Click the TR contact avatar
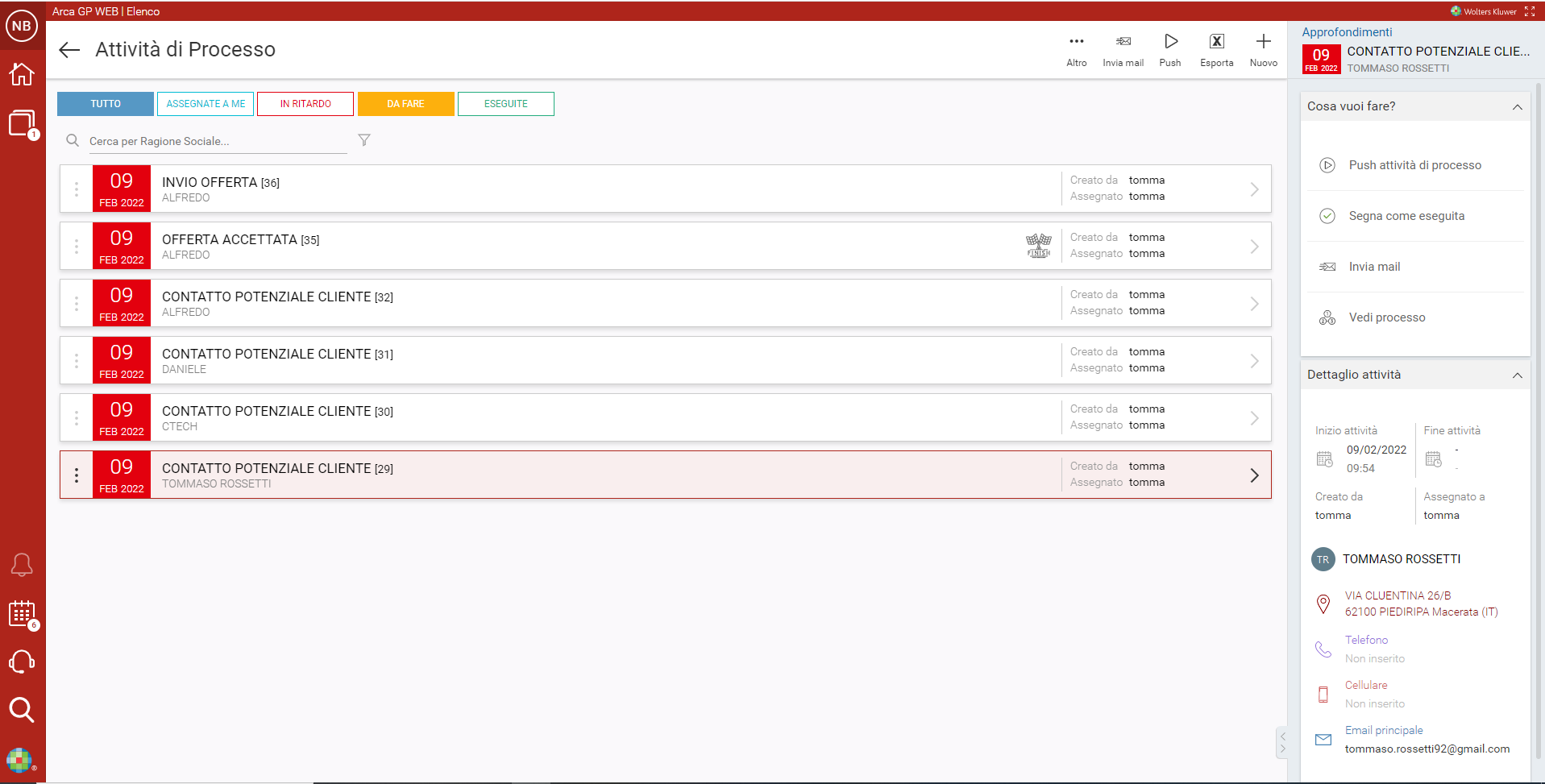Screen dimensions: 1545x784 pos(1323,559)
